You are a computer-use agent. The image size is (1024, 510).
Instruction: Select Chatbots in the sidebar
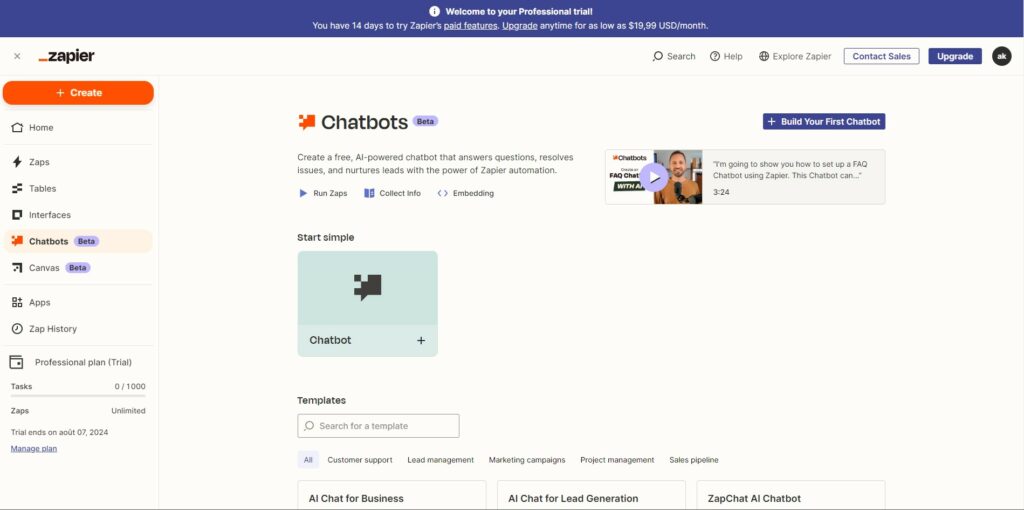[x=78, y=241]
